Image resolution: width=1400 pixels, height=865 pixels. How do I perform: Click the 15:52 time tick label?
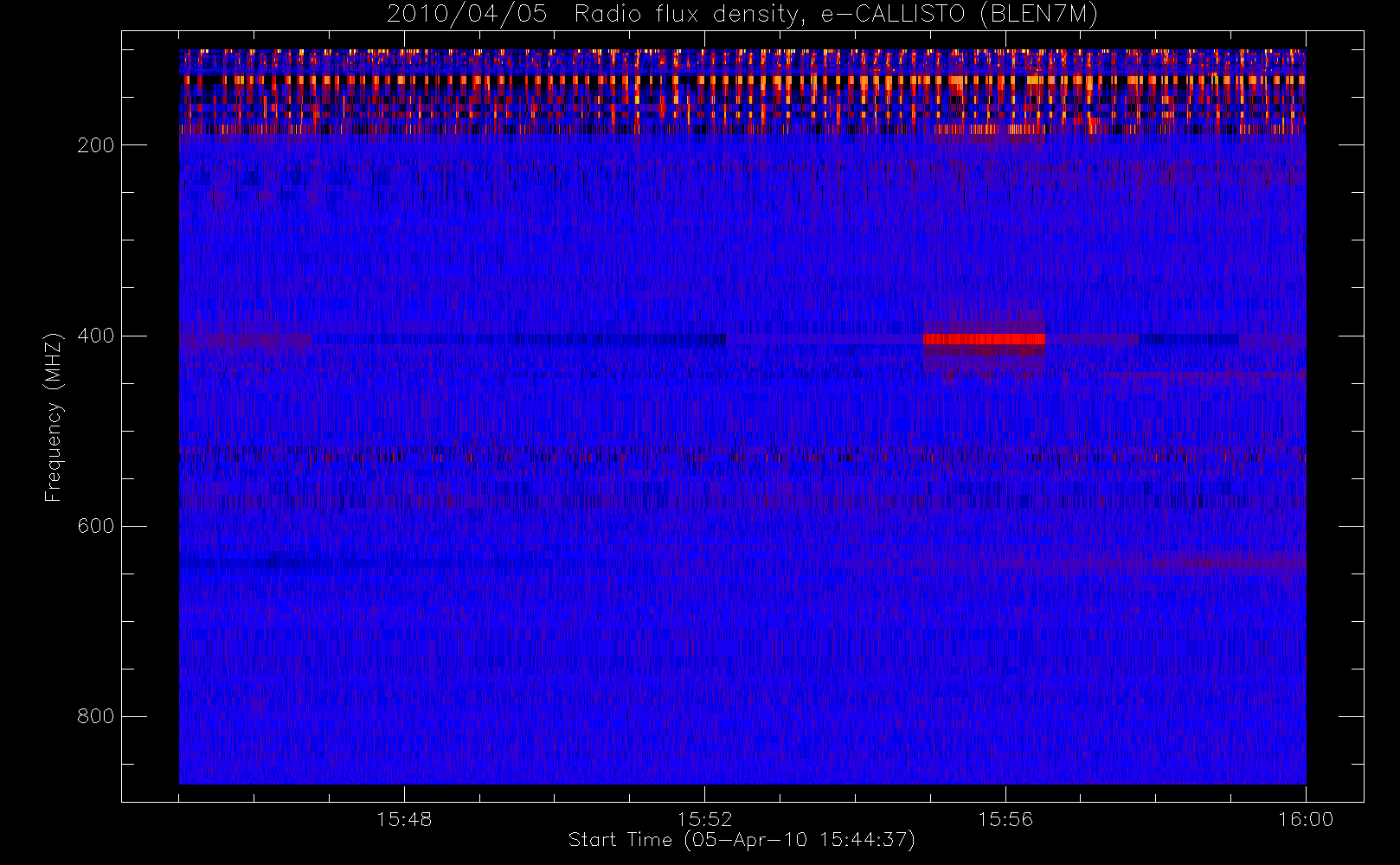pyautogui.click(x=704, y=819)
